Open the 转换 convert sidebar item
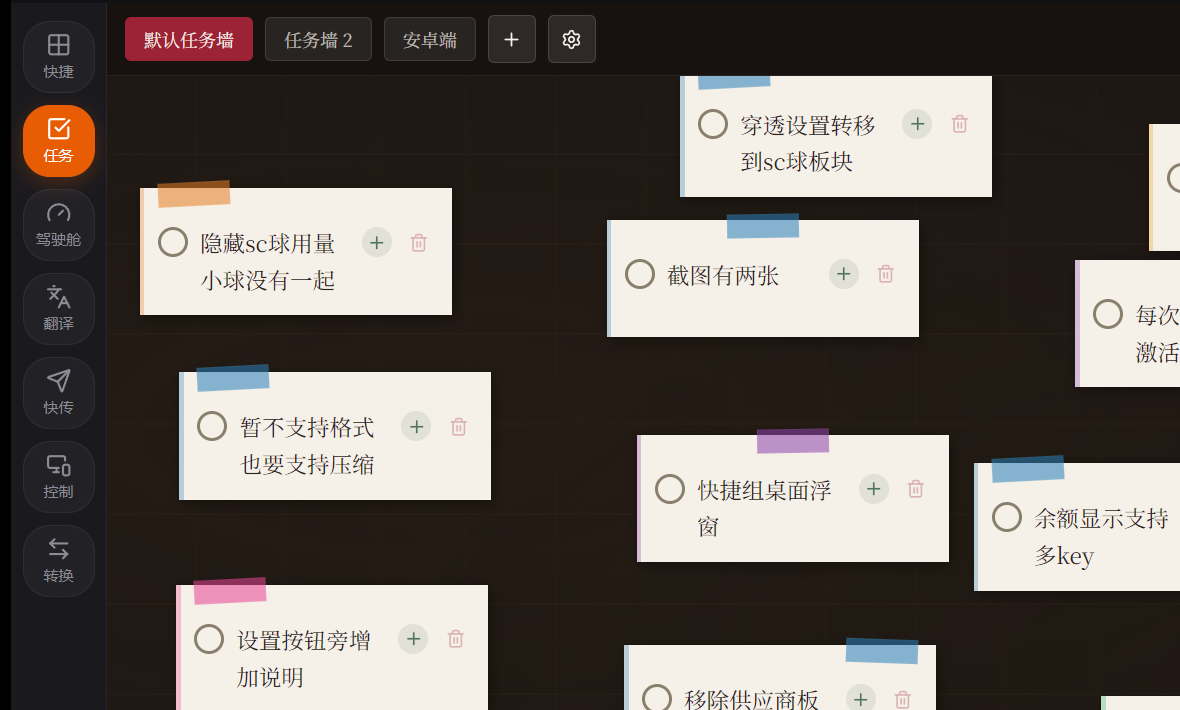 [59, 561]
